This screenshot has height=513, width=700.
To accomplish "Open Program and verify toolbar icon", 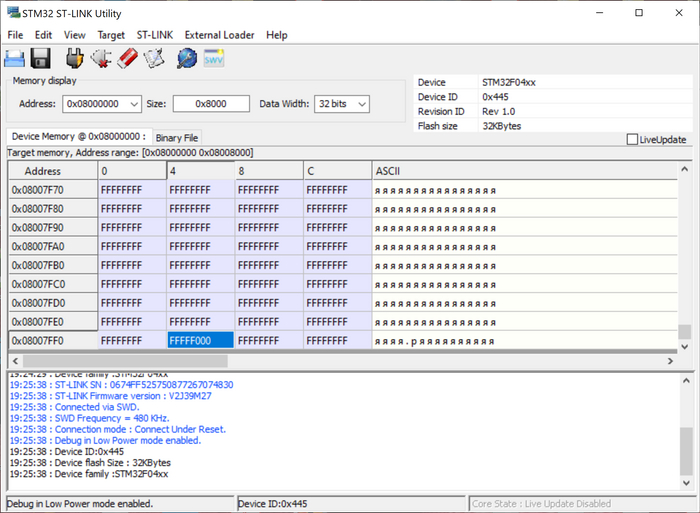I will (x=153, y=59).
